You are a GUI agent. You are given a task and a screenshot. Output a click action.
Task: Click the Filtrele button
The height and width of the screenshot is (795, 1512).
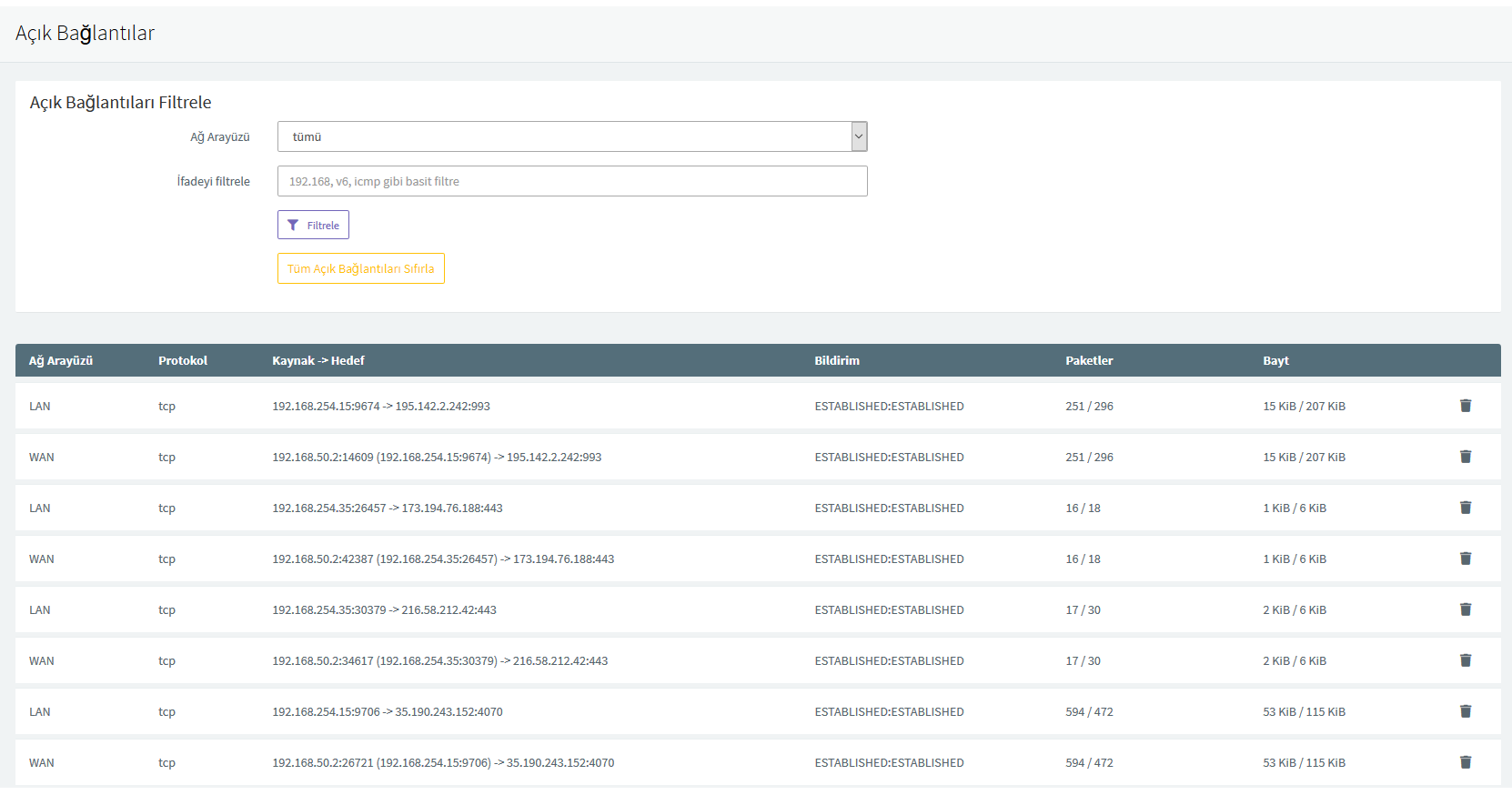313,225
